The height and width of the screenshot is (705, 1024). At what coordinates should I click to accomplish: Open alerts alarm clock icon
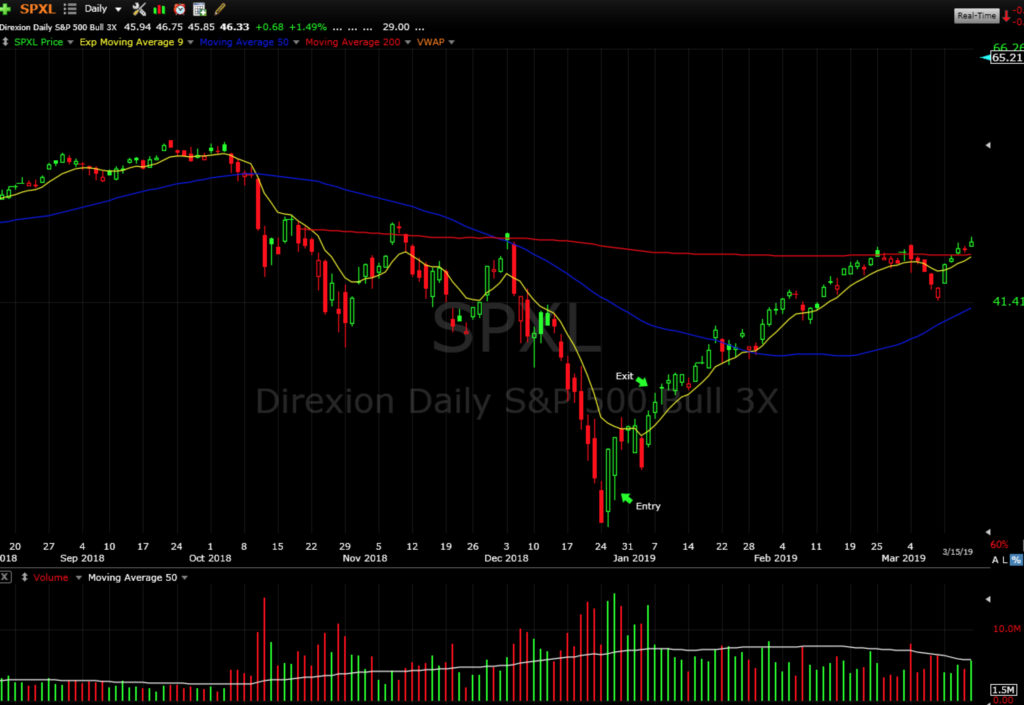[180, 9]
